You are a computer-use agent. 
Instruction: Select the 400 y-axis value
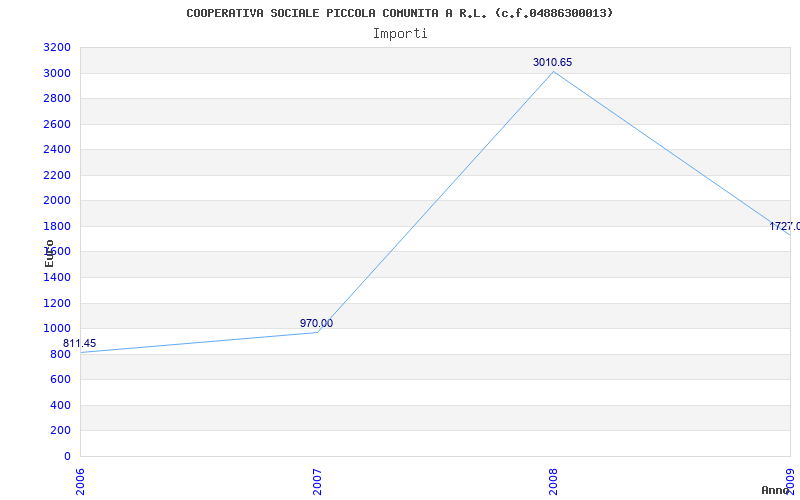[60, 406]
